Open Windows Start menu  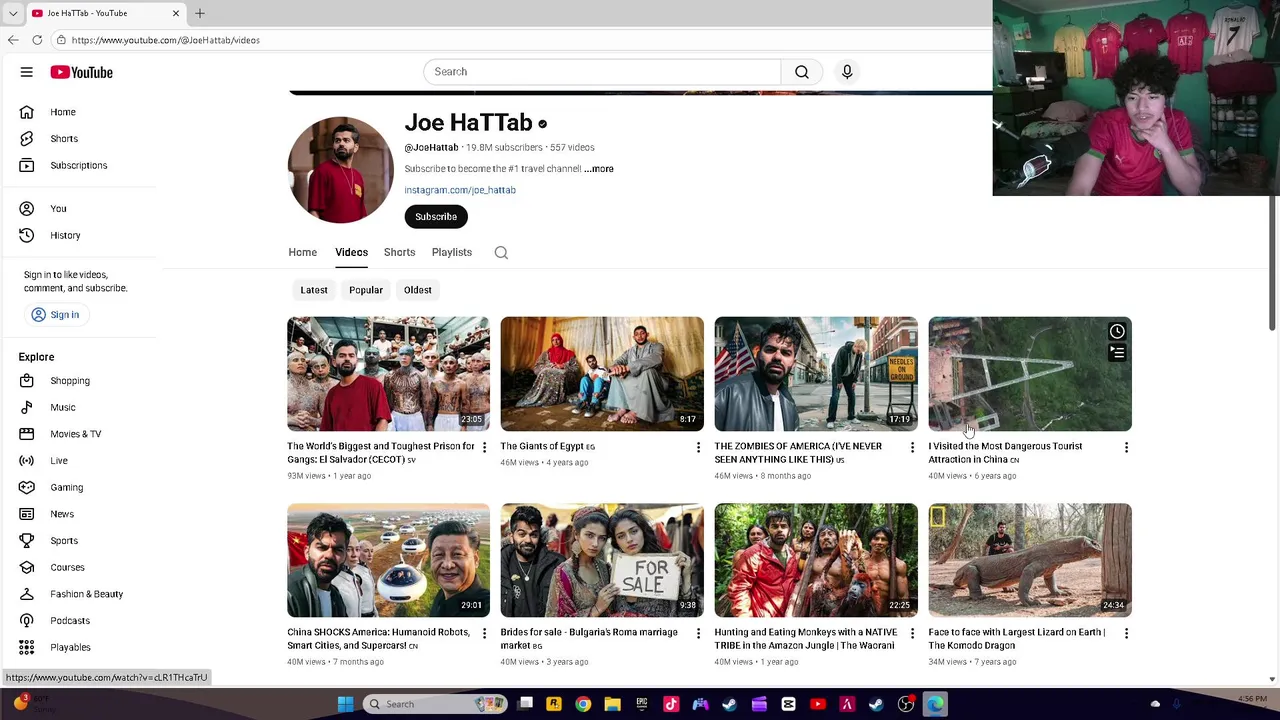[x=345, y=704]
